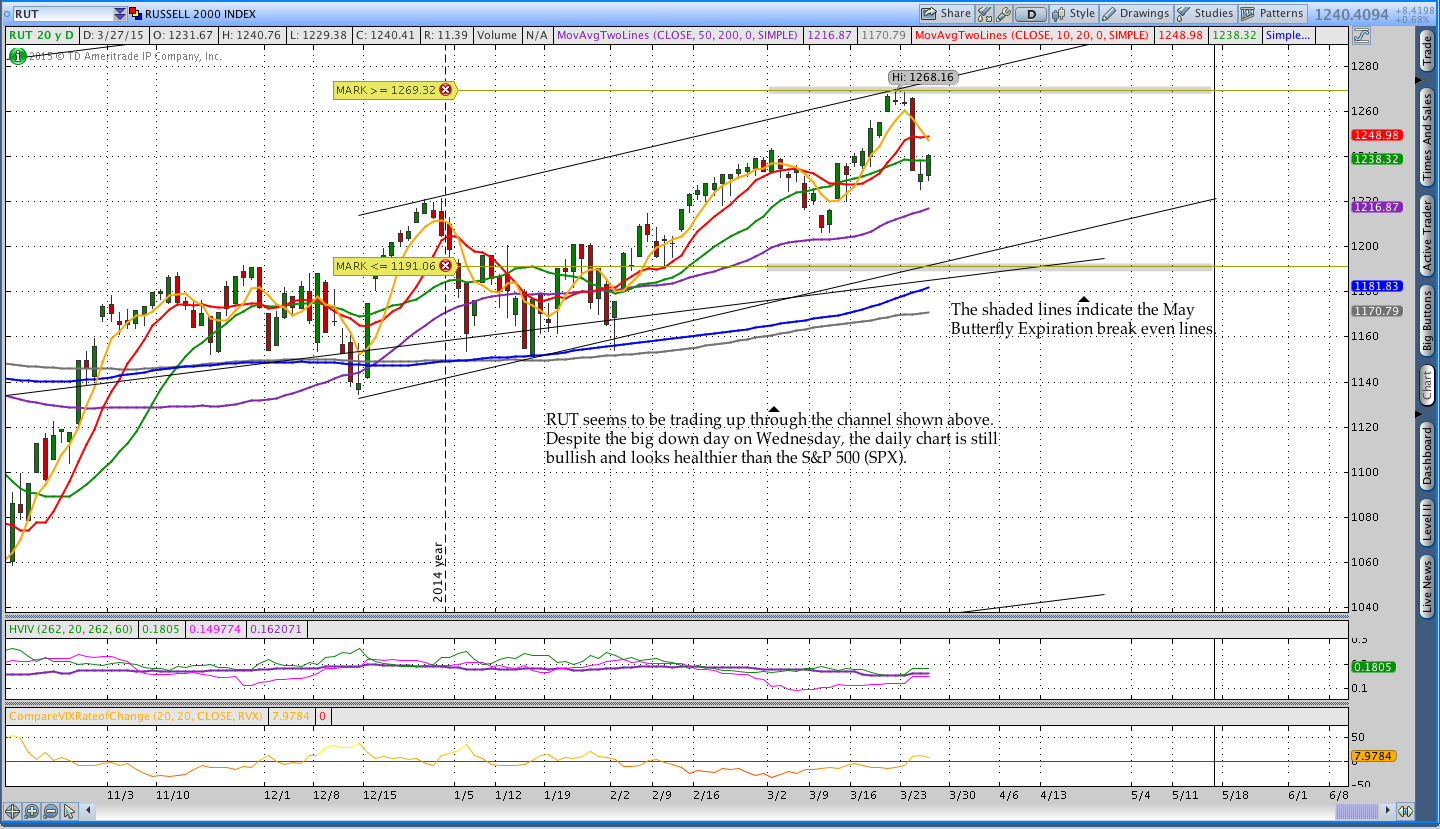Click the gray 1170.79 price axis tag
The height and width of the screenshot is (829, 1440).
(1376, 311)
